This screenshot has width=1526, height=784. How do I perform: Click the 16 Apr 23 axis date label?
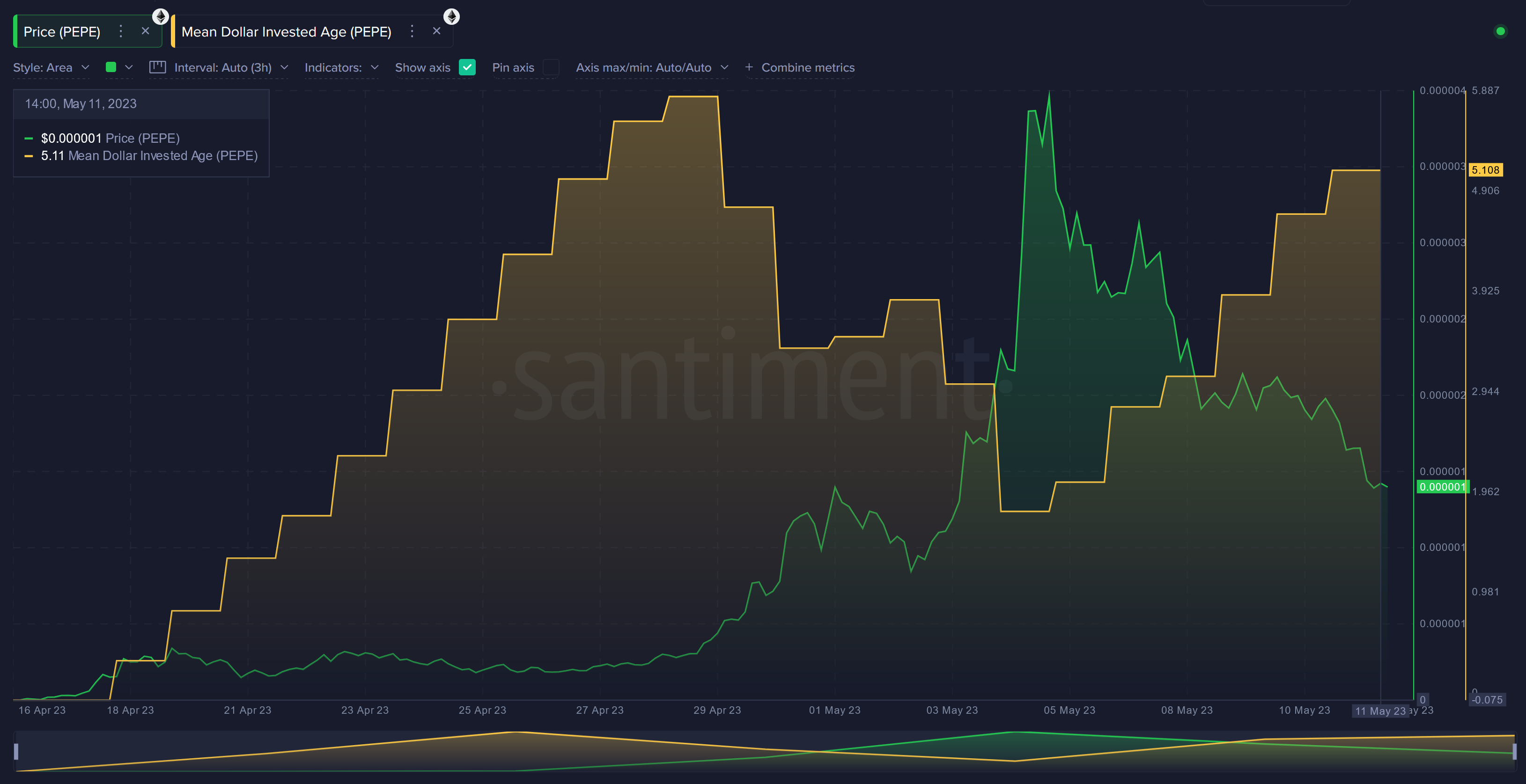click(42, 710)
